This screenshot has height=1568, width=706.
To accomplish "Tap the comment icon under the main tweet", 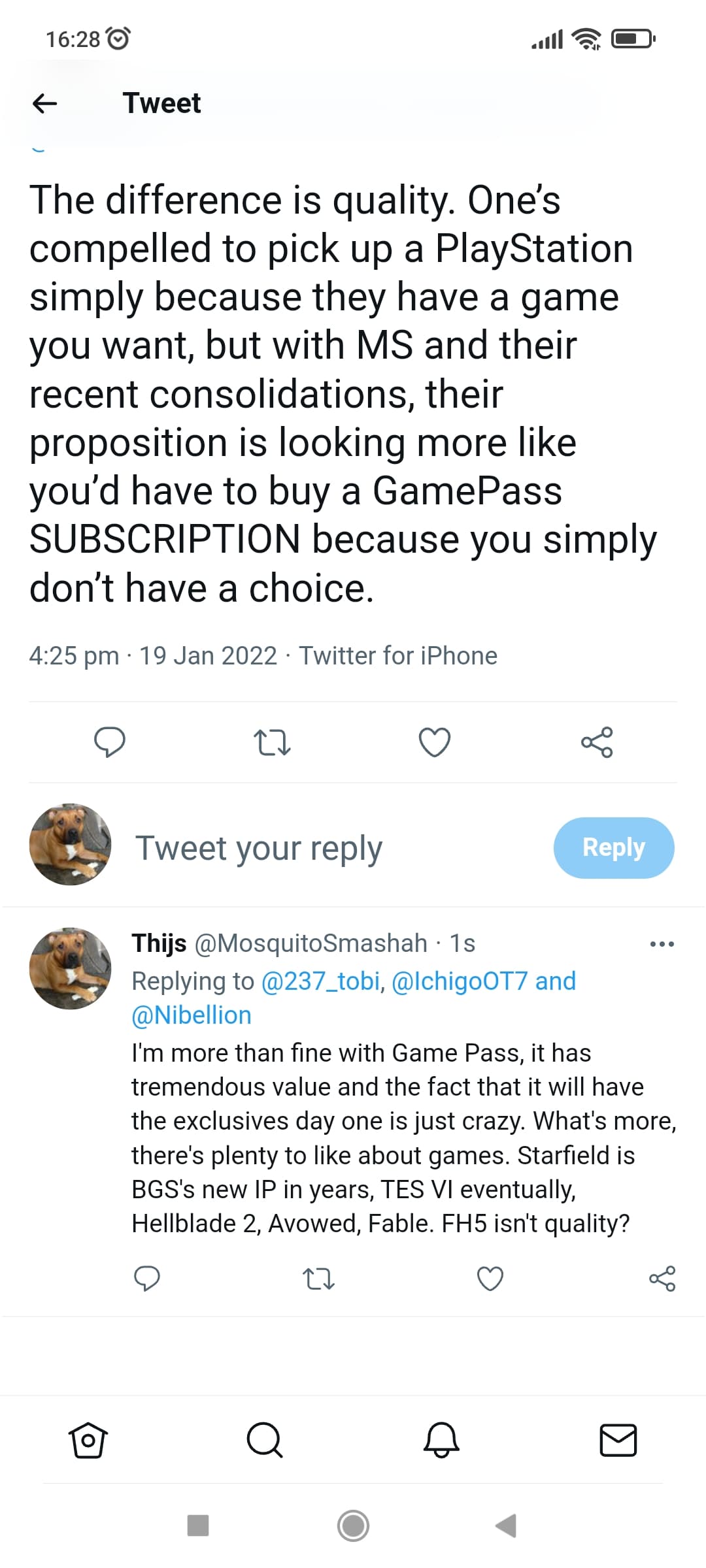I will (x=110, y=742).
